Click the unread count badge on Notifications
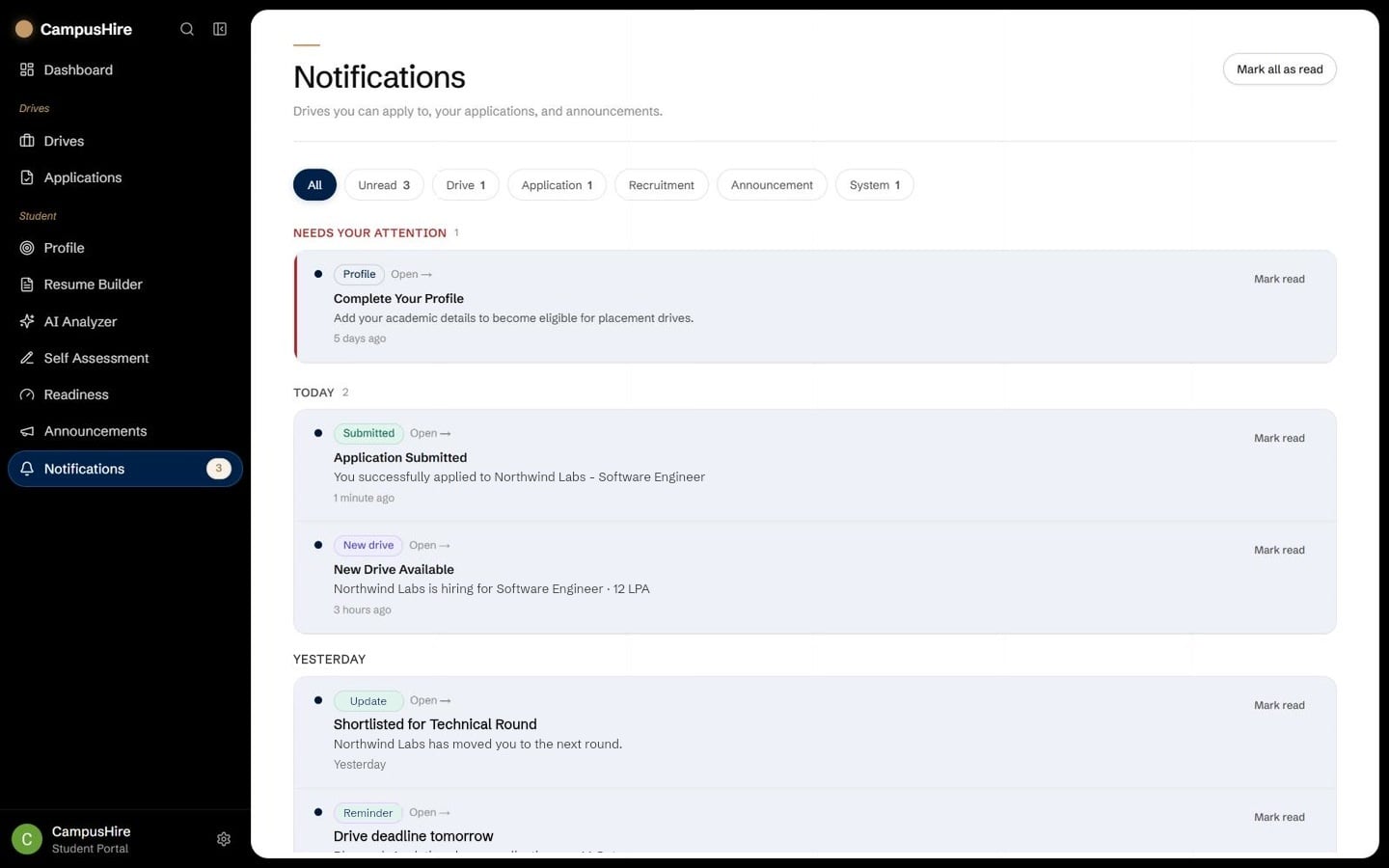Screen dimensions: 1389x868 click(219, 469)
